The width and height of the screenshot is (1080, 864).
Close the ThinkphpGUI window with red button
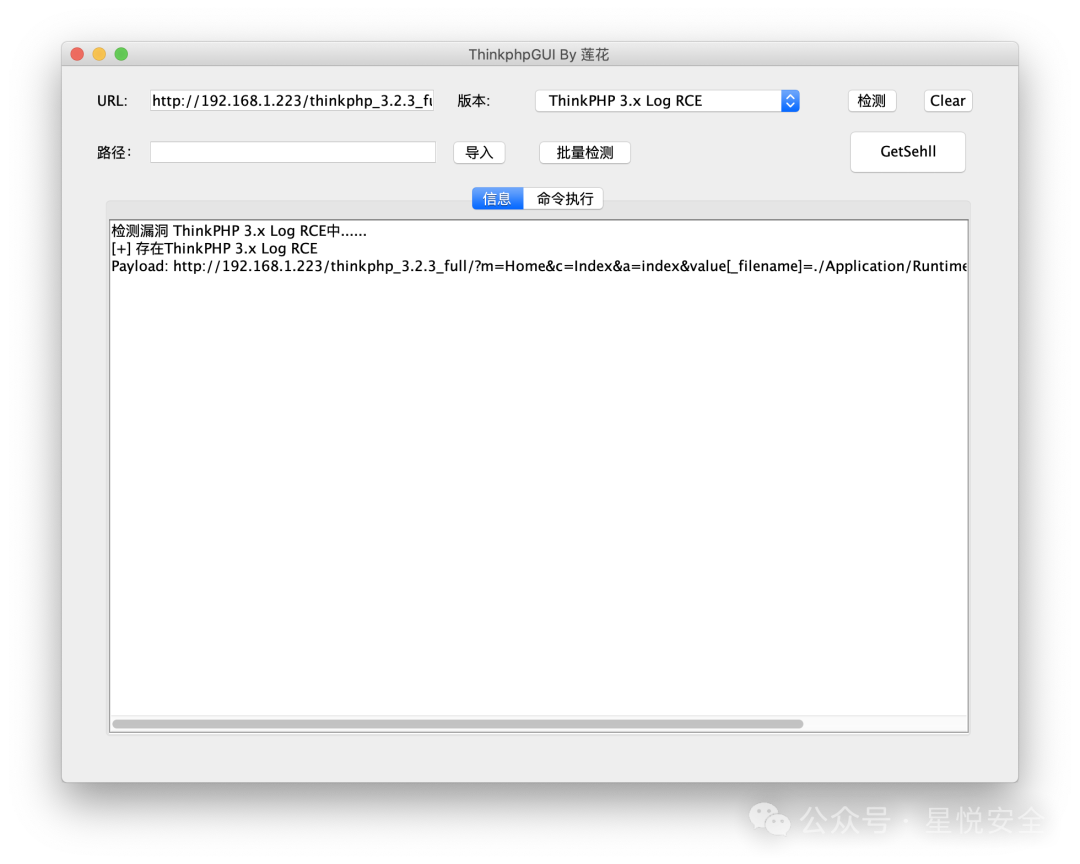77,54
